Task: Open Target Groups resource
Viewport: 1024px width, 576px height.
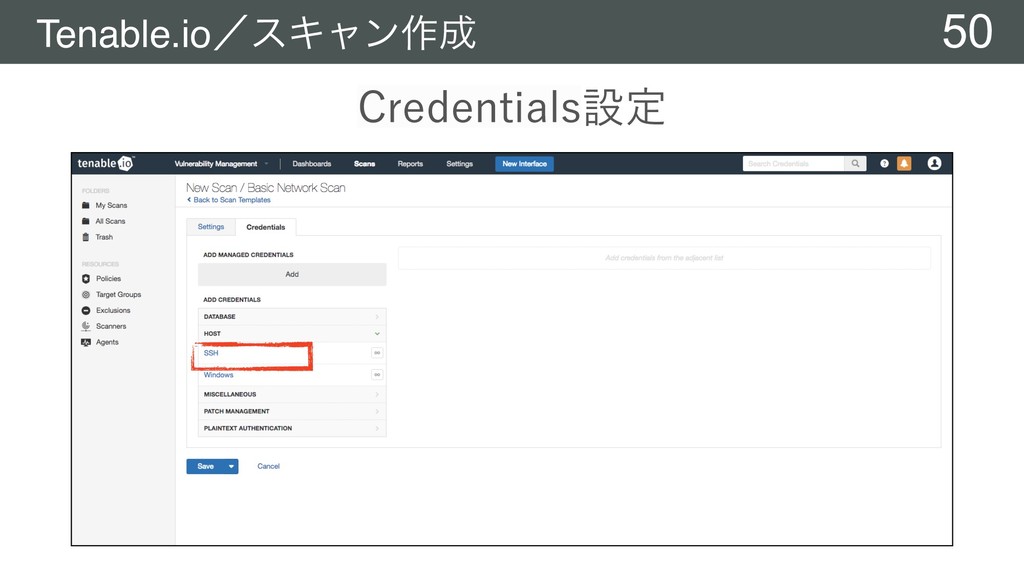Action: (118, 295)
